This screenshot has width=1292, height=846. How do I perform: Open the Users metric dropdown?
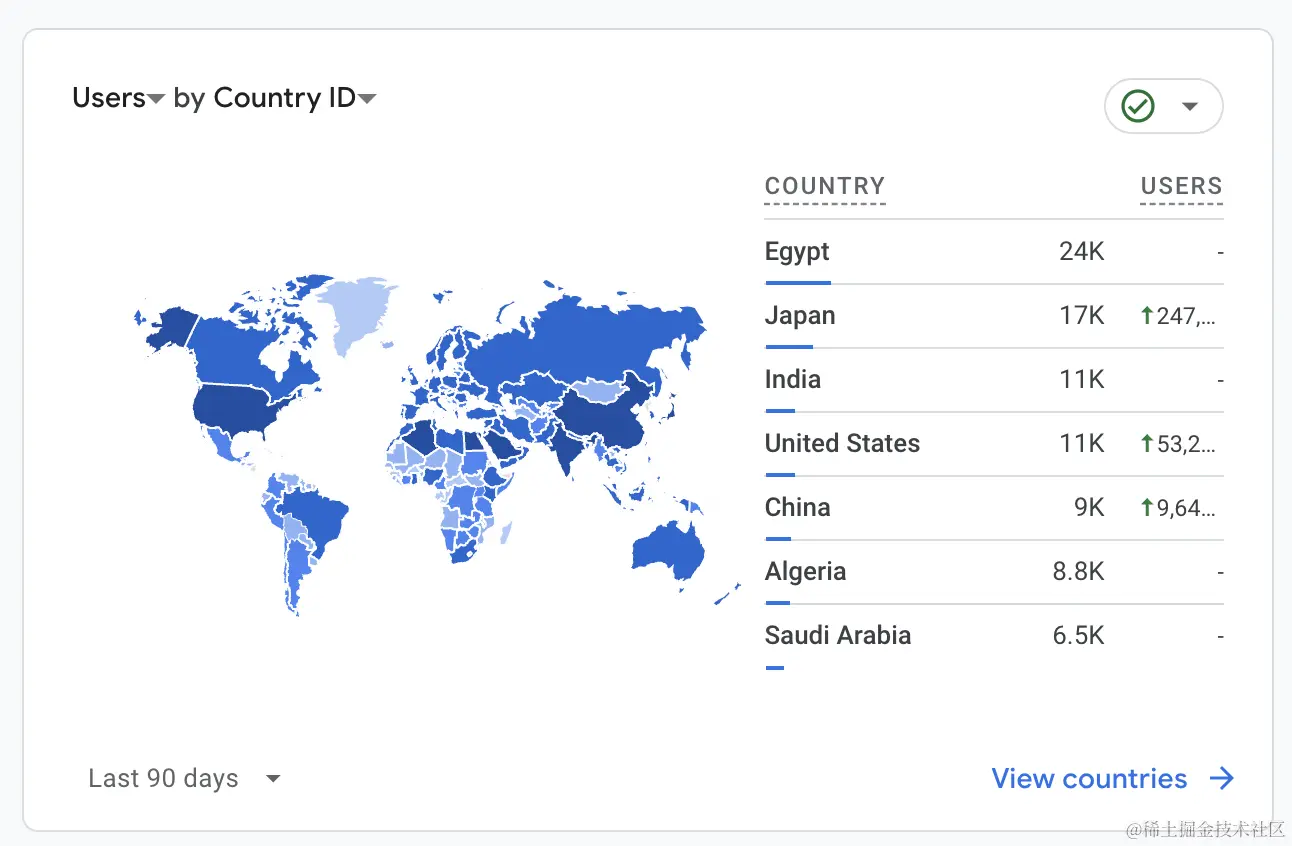tap(118, 98)
